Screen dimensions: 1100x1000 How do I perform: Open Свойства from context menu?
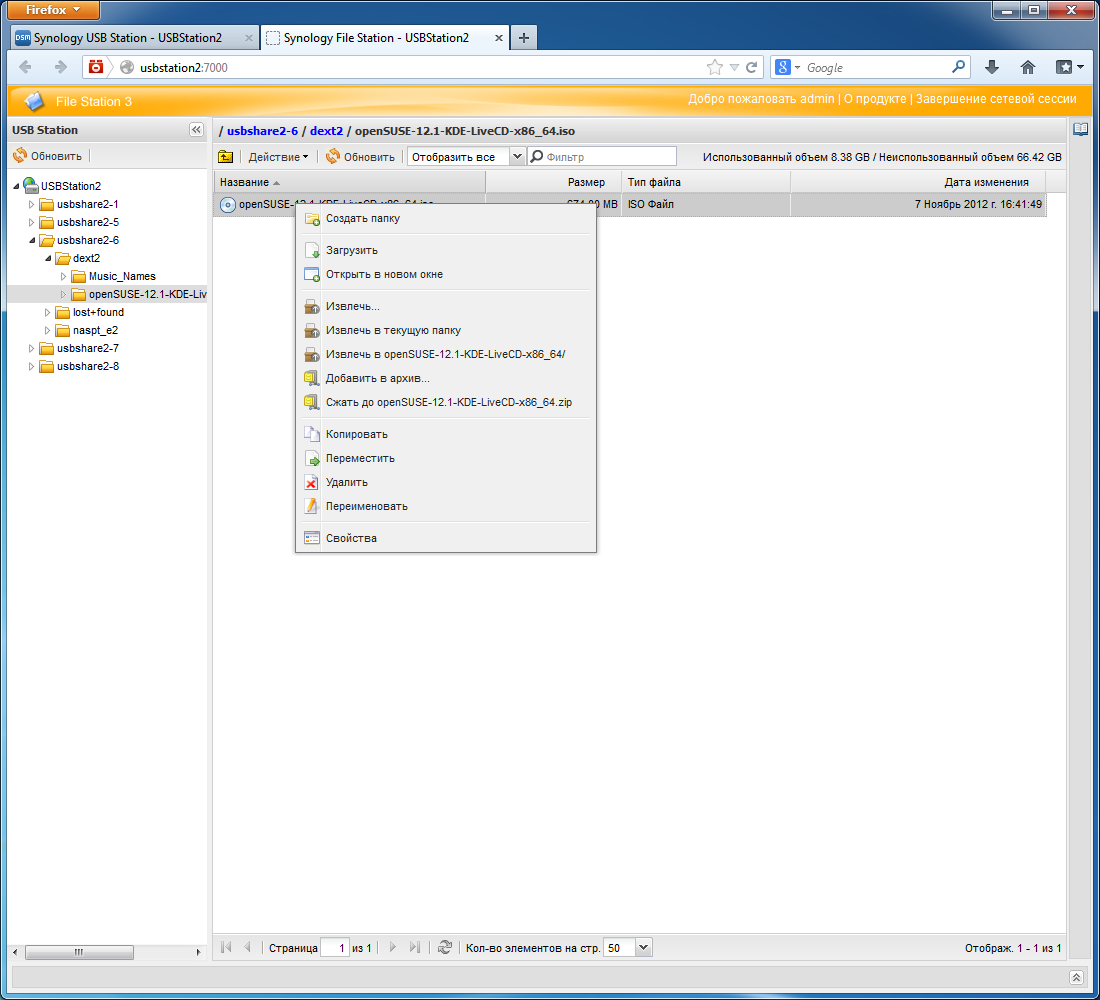(x=445, y=538)
